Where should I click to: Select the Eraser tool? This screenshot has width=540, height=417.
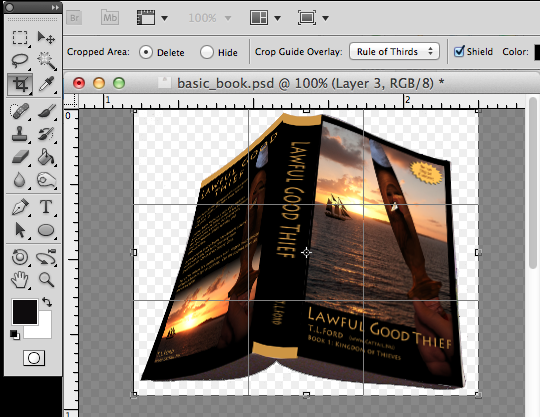tap(20, 157)
